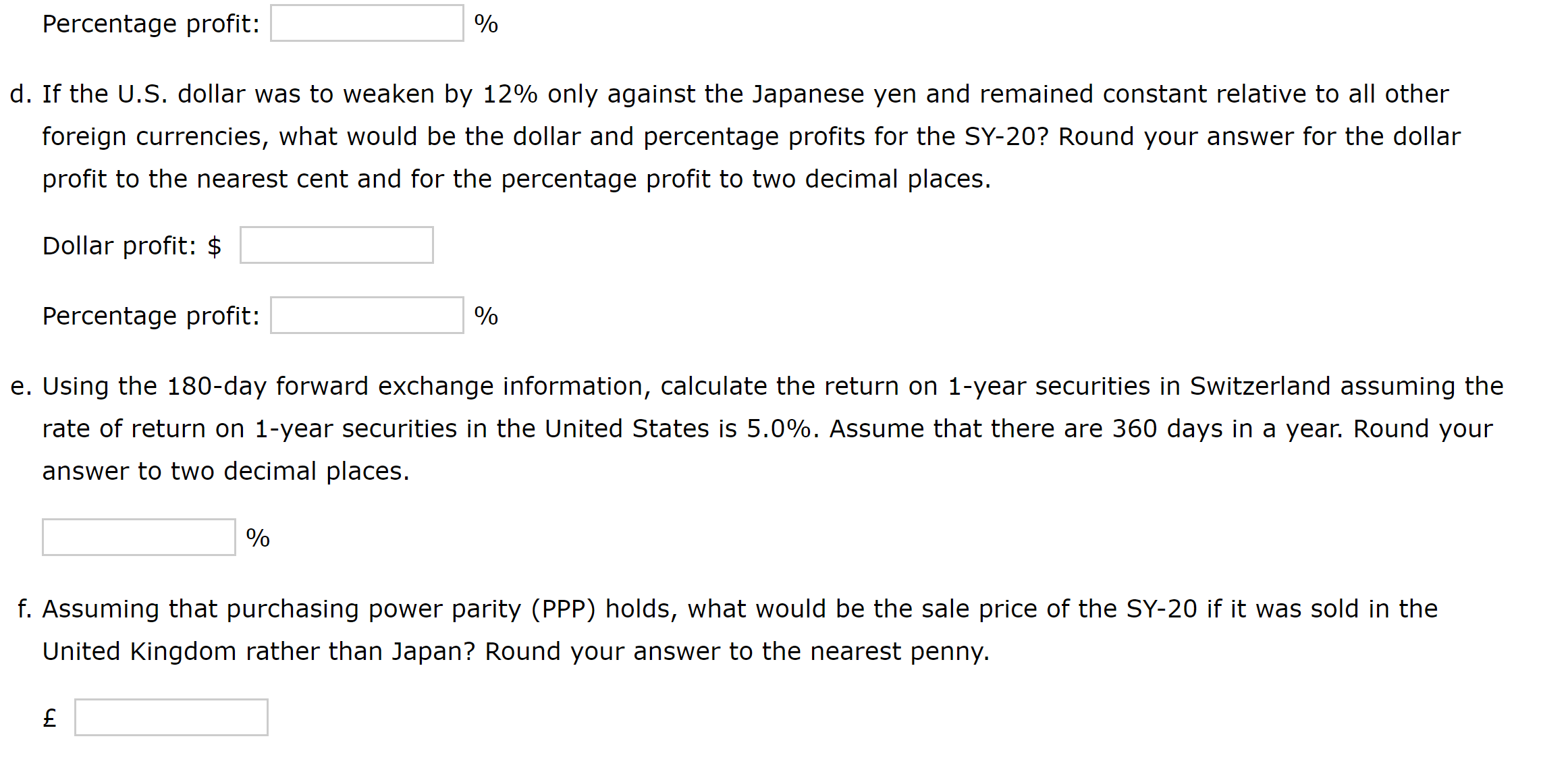The image size is (1568, 774).
Task: Click the part f question letter 'f.'
Action: pyautogui.click(x=24, y=608)
